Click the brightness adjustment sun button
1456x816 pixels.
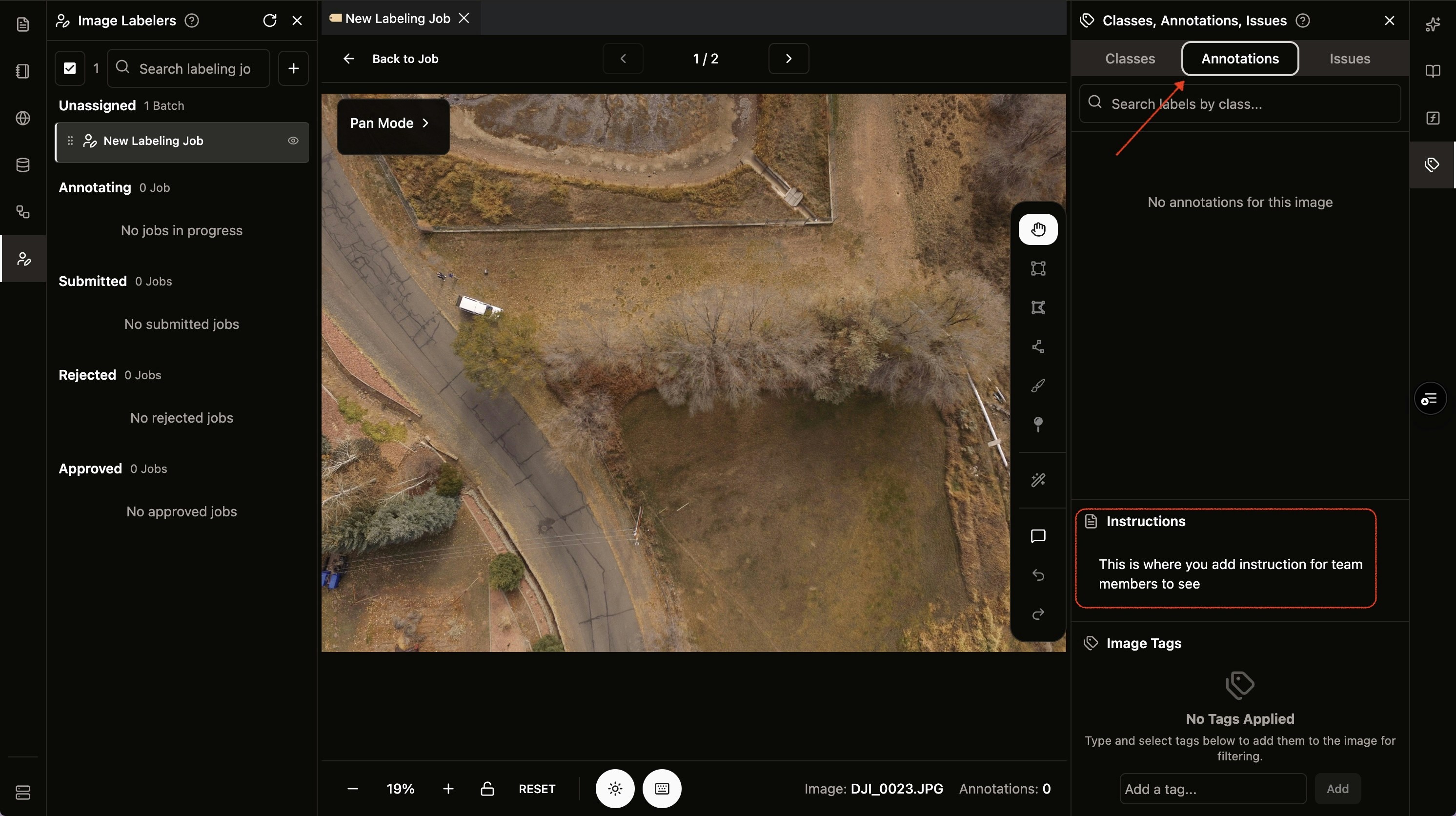coord(615,789)
